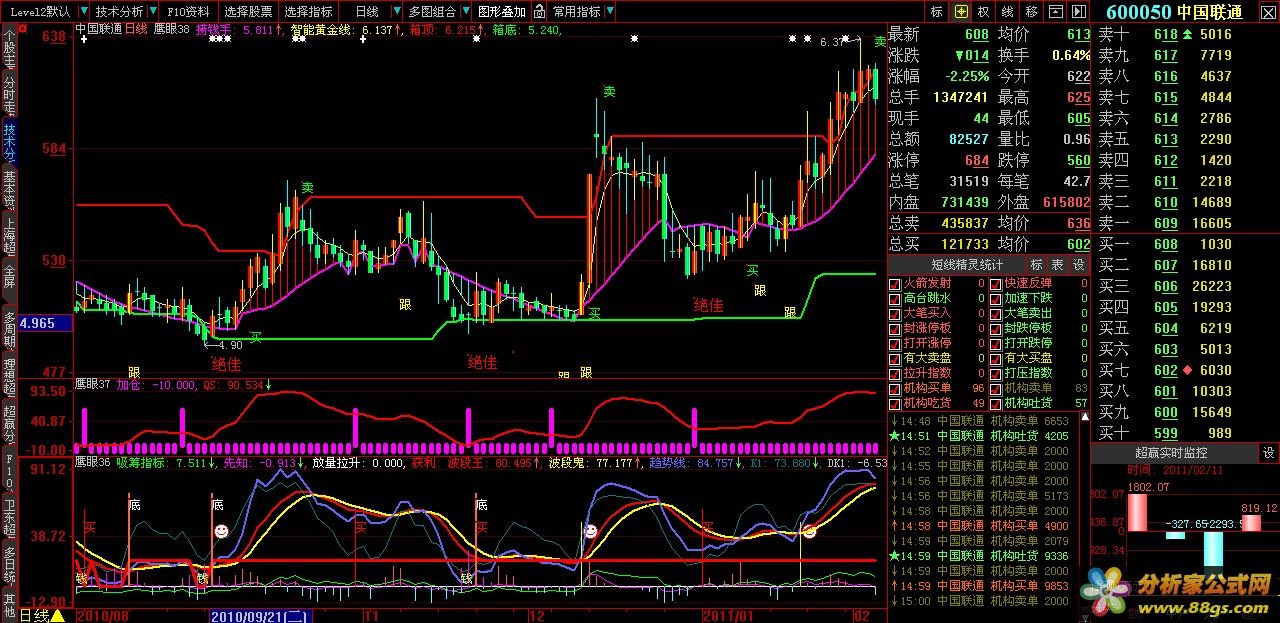
Task: Click the red 1802.07 bar in monitor chart
Action: 1138,512
